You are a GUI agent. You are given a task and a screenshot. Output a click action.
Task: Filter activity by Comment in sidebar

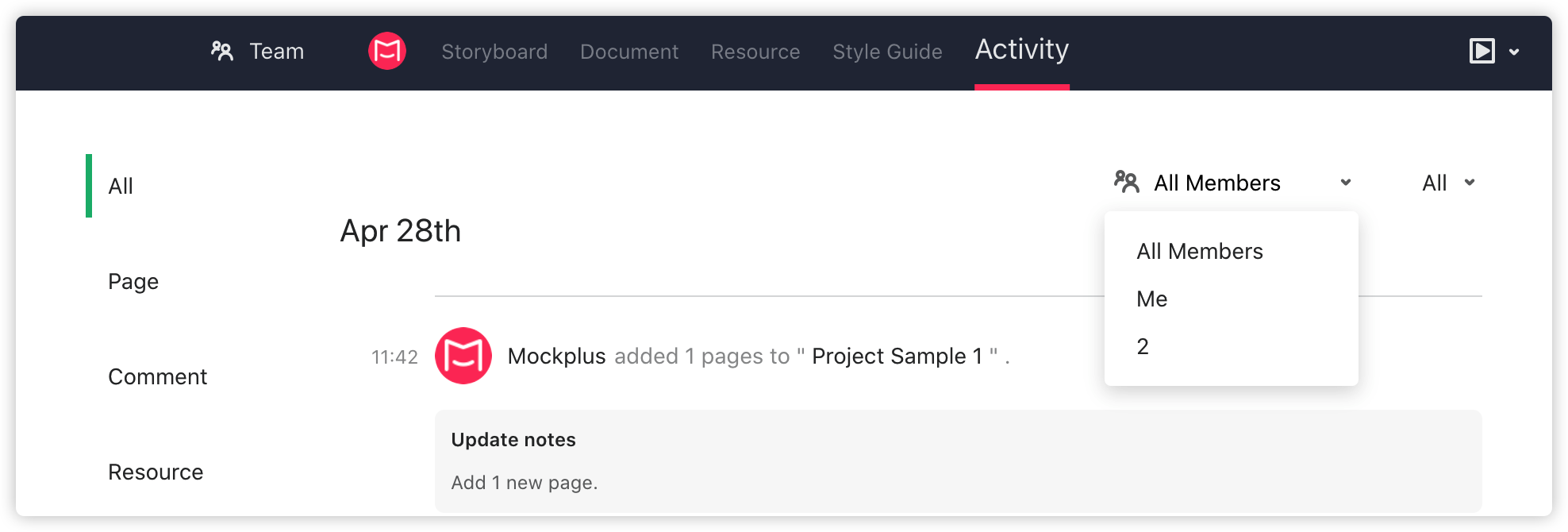pos(157,377)
